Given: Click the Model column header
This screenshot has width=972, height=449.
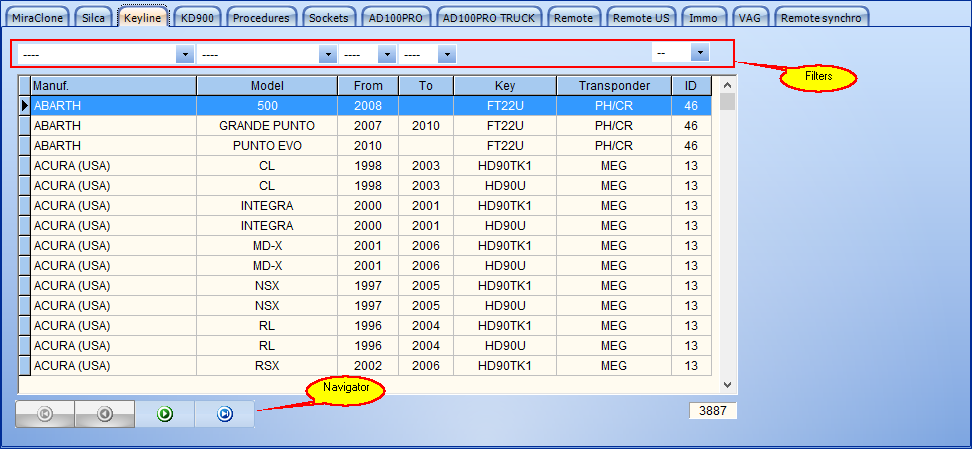Looking at the screenshot, I should coord(267,86).
